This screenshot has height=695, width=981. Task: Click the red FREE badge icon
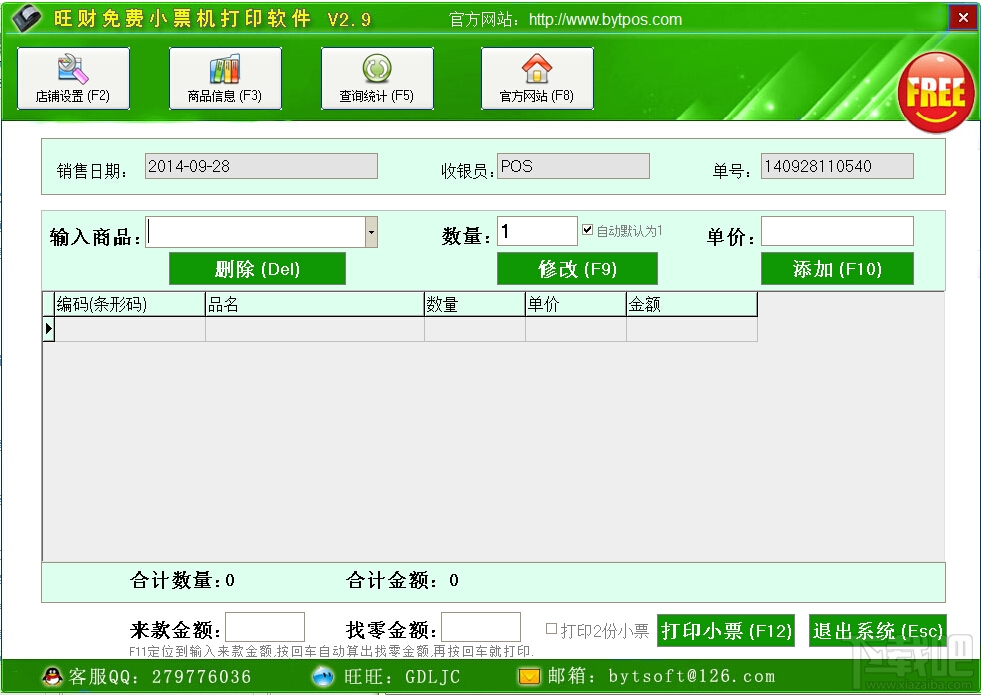click(x=936, y=93)
